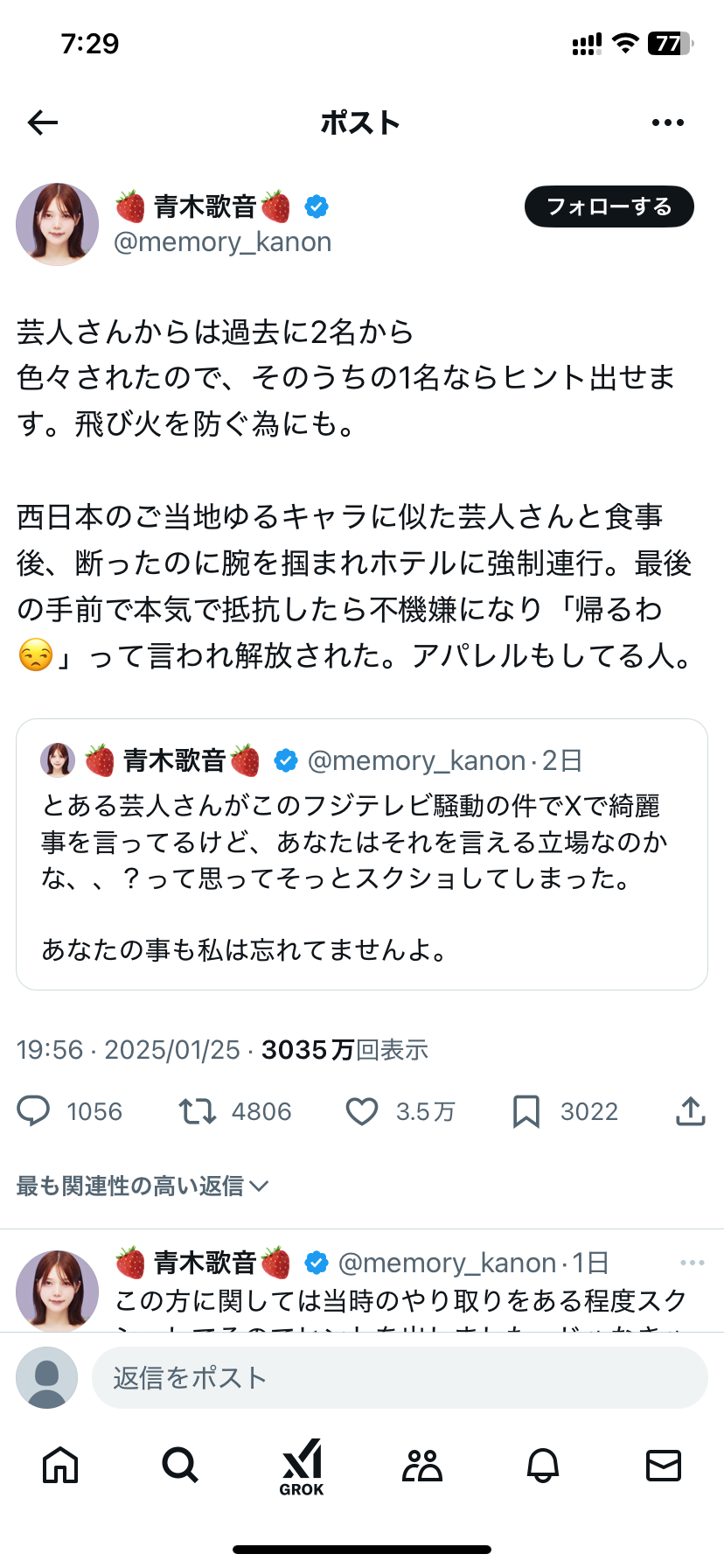Tap the back arrow icon

pyautogui.click(x=42, y=122)
